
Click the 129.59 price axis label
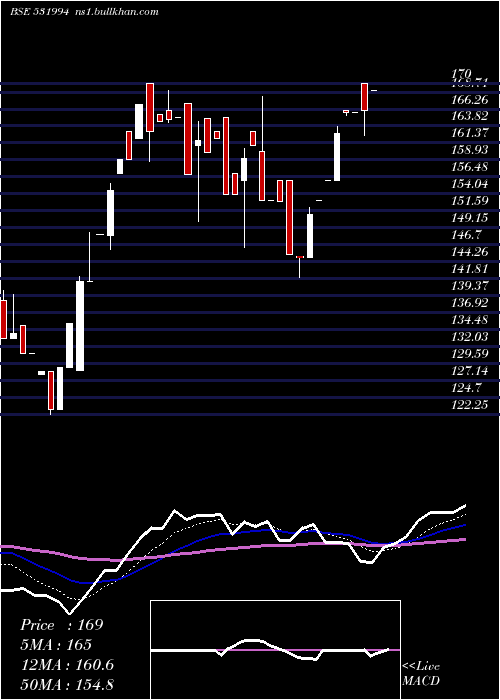pyautogui.click(x=470, y=354)
